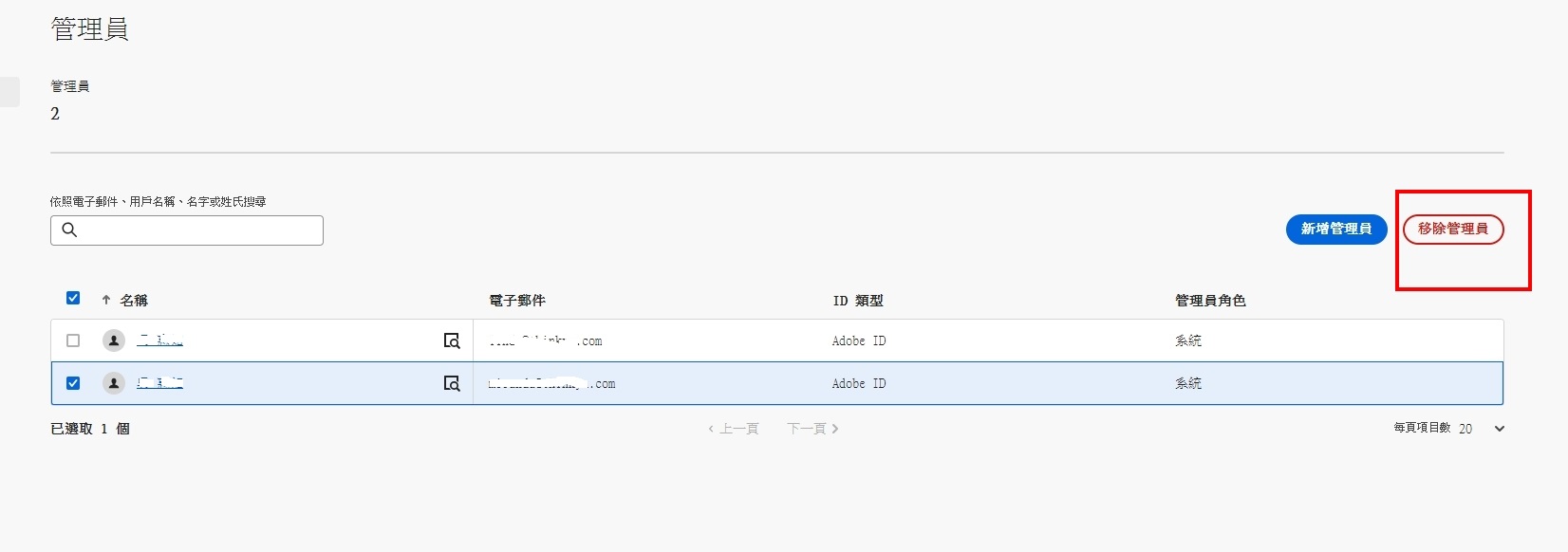Screen dimensions: 1568x552
Task: Focus the administrator search input field
Action: 199,230
